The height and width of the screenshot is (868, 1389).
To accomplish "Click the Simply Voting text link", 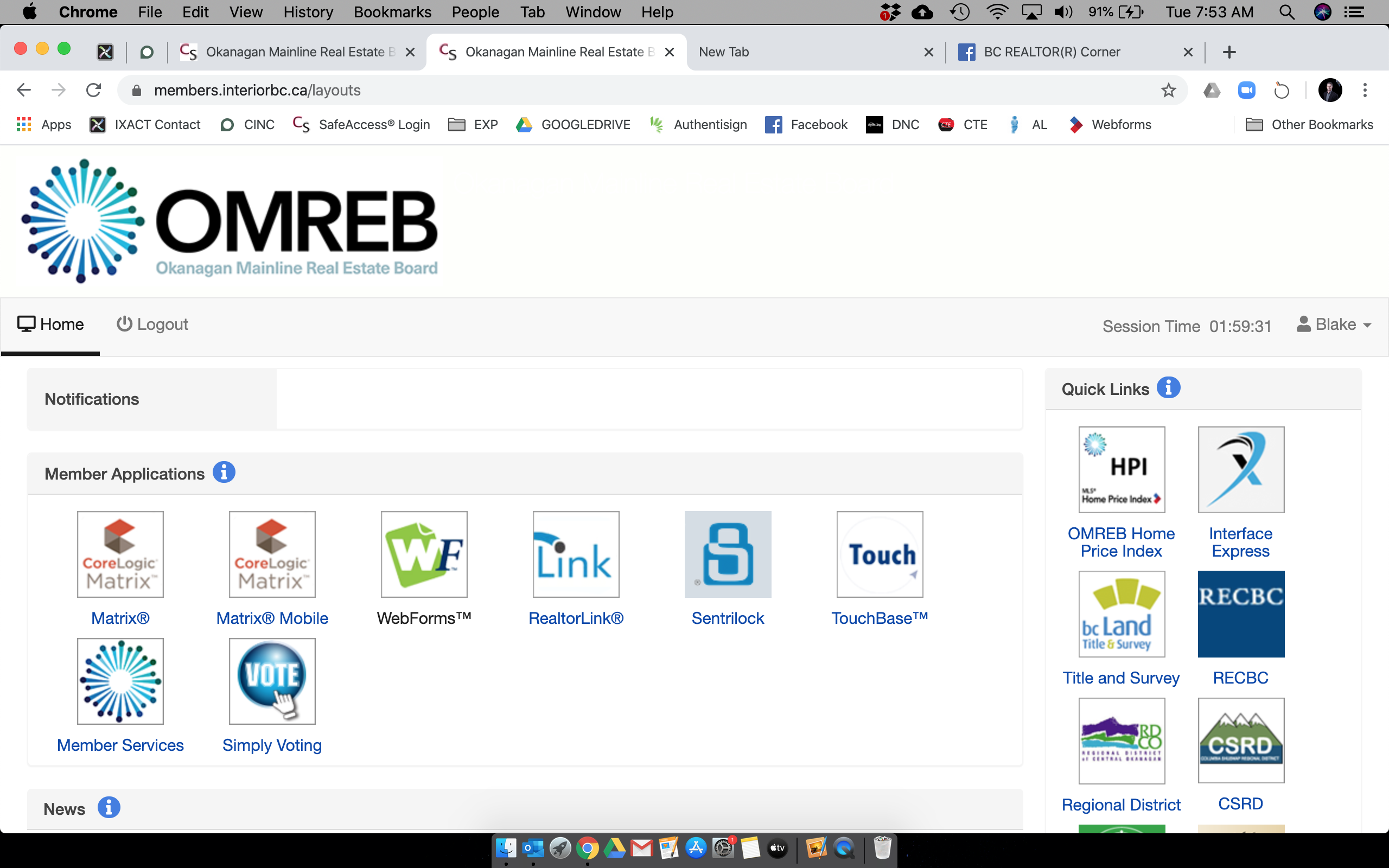I will 272,745.
